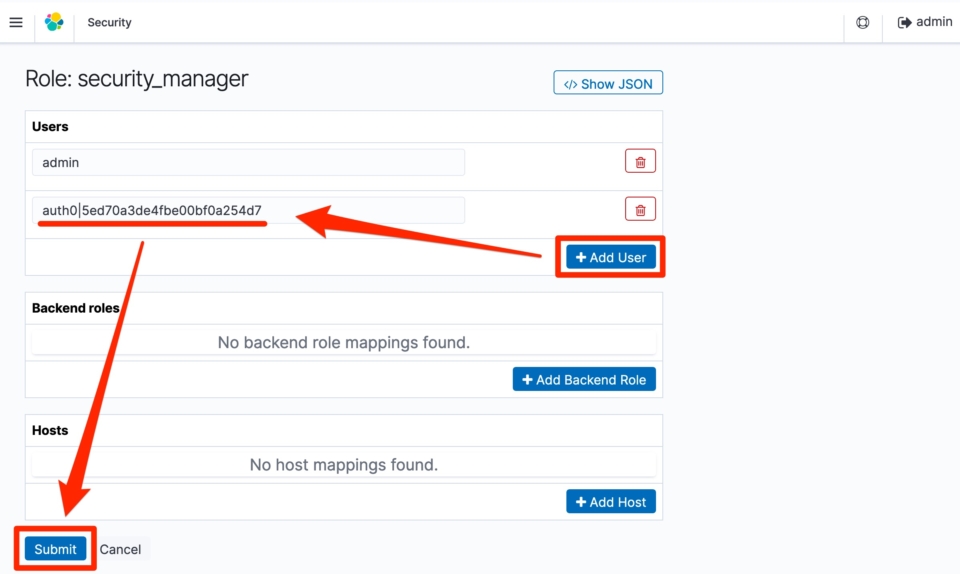960x574 pixels.
Task: Click the Kibana colorful logo
Action: tap(54, 22)
